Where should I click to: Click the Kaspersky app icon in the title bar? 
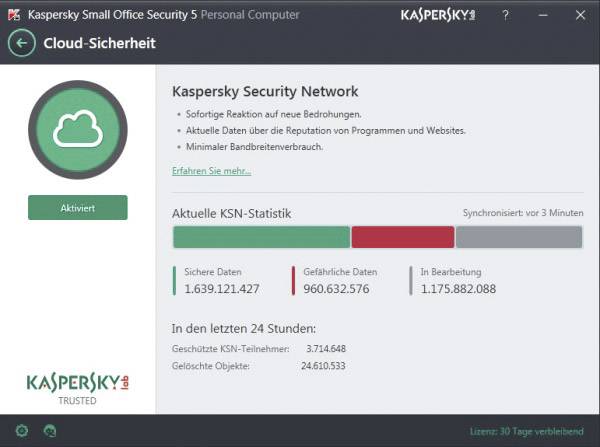coord(14,15)
